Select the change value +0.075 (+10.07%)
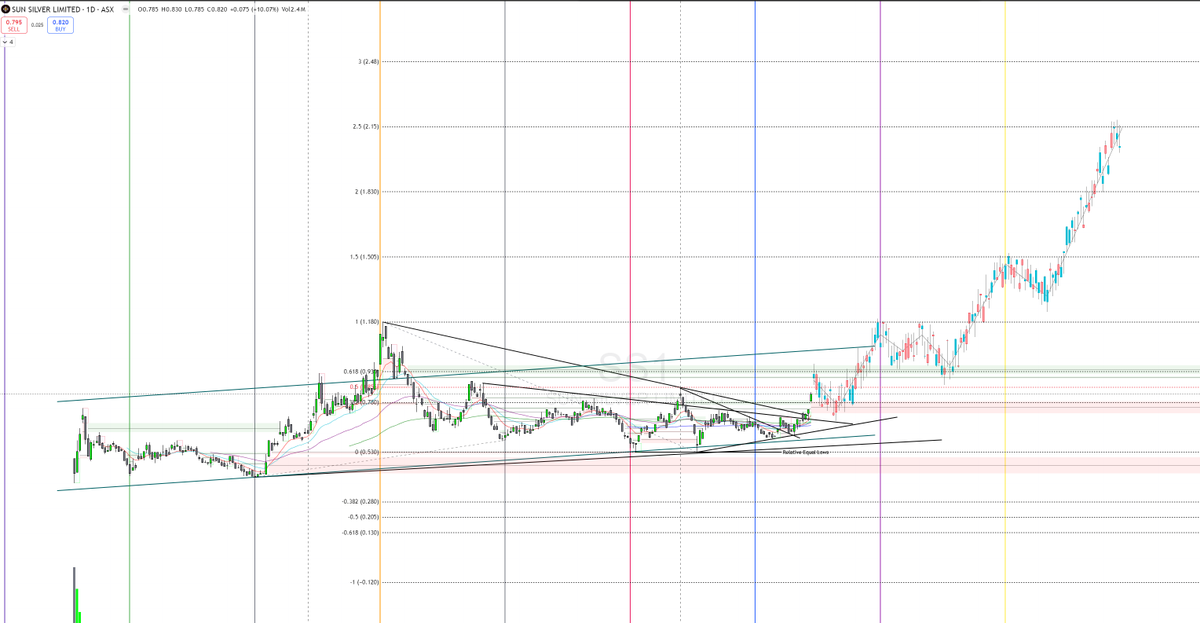 (x=254, y=9)
